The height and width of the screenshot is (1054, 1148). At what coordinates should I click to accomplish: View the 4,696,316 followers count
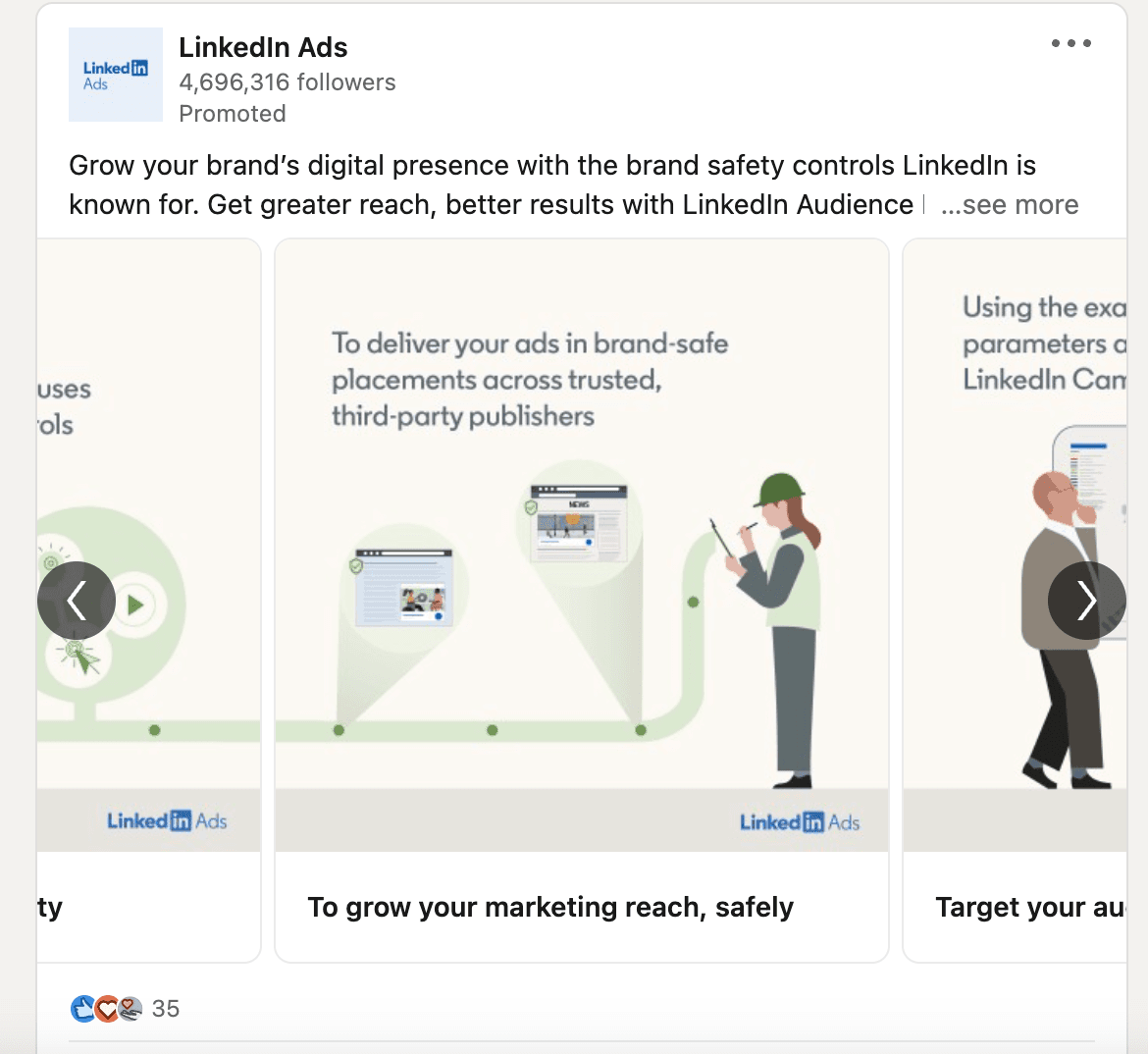coord(287,82)
